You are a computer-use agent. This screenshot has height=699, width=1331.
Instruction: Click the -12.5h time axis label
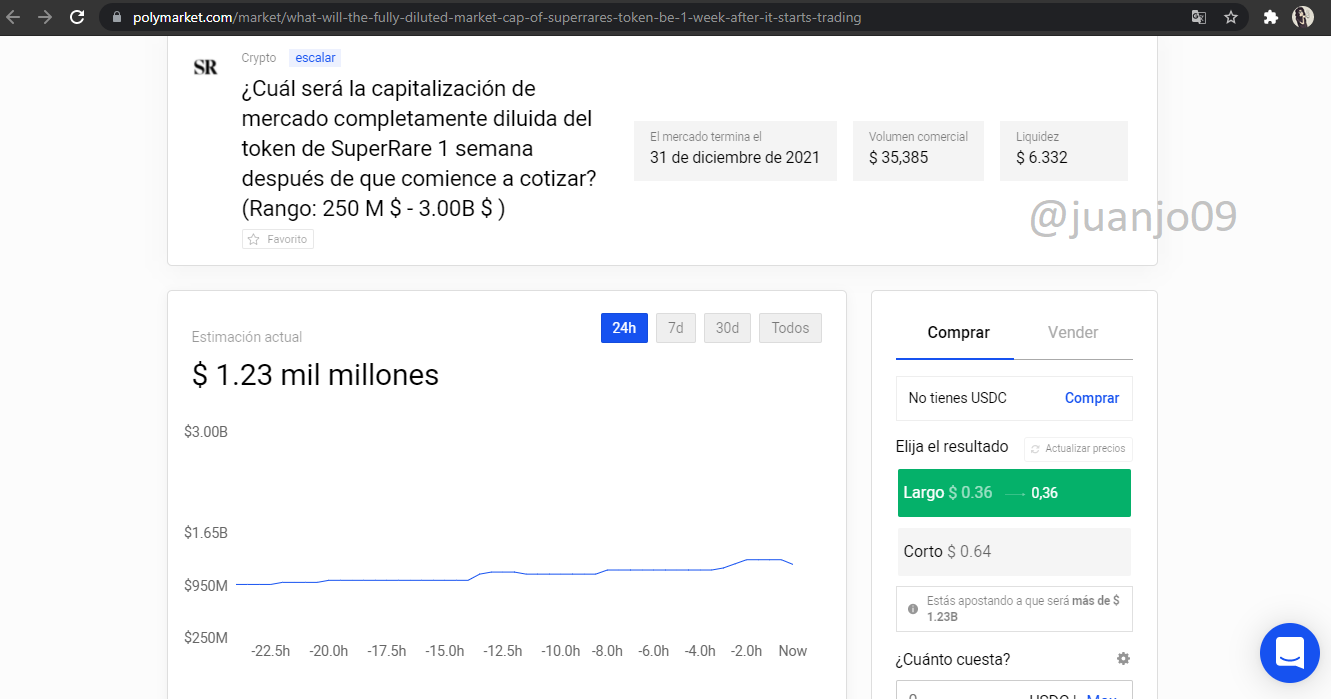[x=503, y=651]
